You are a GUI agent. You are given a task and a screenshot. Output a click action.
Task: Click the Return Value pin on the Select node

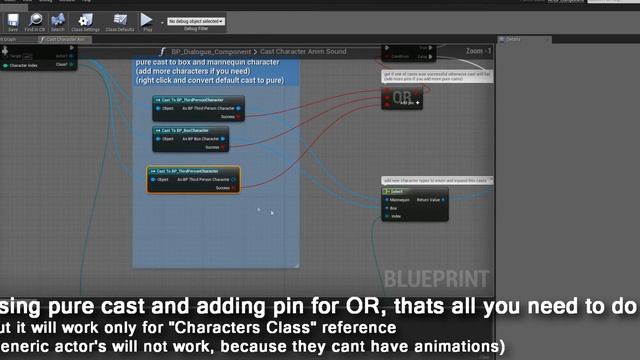point(443,200)
